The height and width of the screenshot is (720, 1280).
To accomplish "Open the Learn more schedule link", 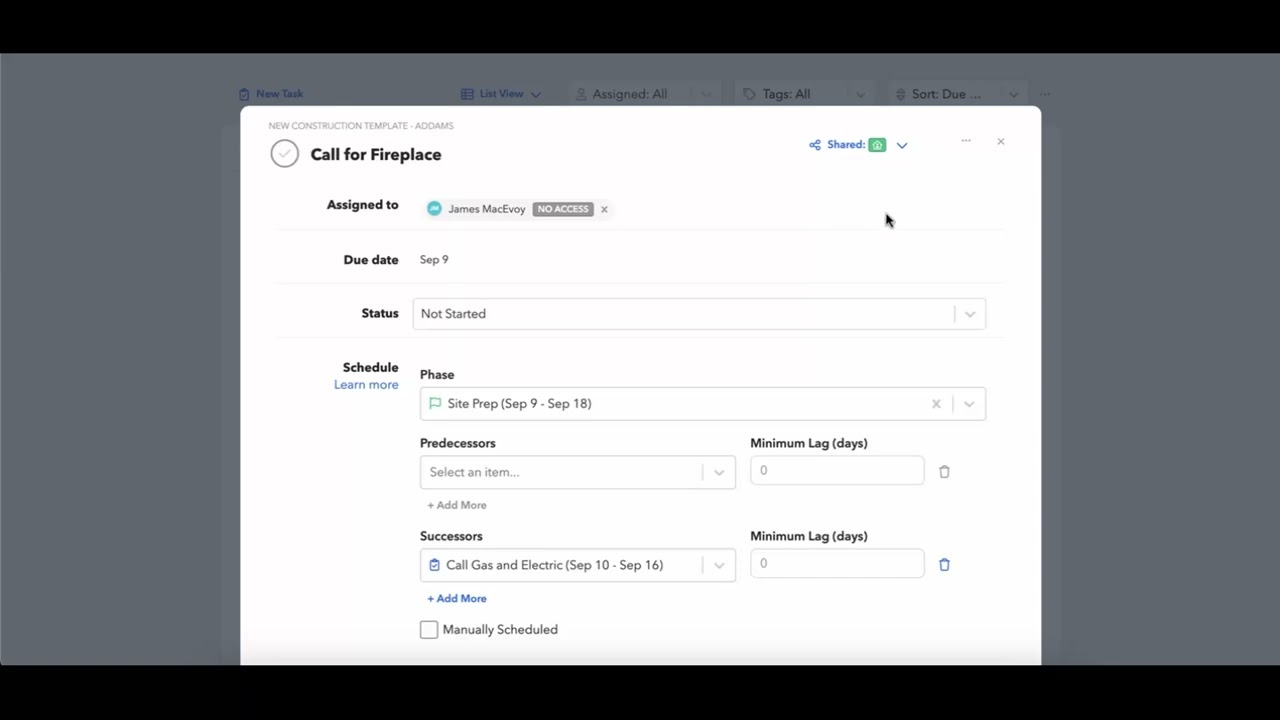I will (366, 385).
